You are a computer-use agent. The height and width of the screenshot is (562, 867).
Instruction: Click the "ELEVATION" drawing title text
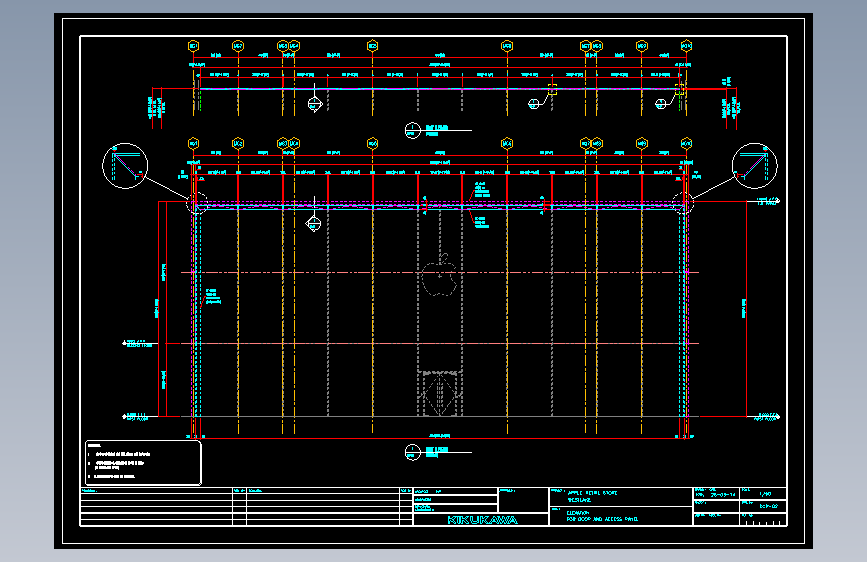pyautogui.click(x=578, y=513)
